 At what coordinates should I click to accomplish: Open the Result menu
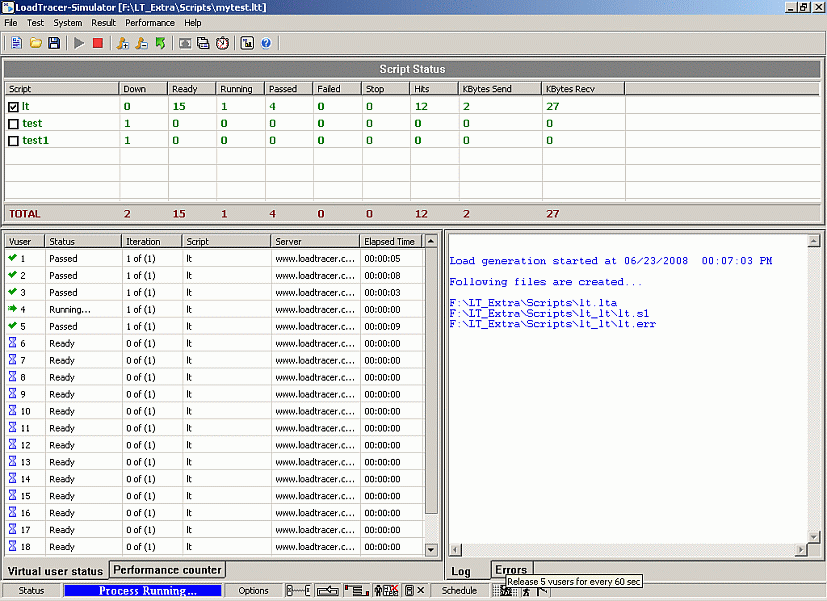[x=103, y=22]
